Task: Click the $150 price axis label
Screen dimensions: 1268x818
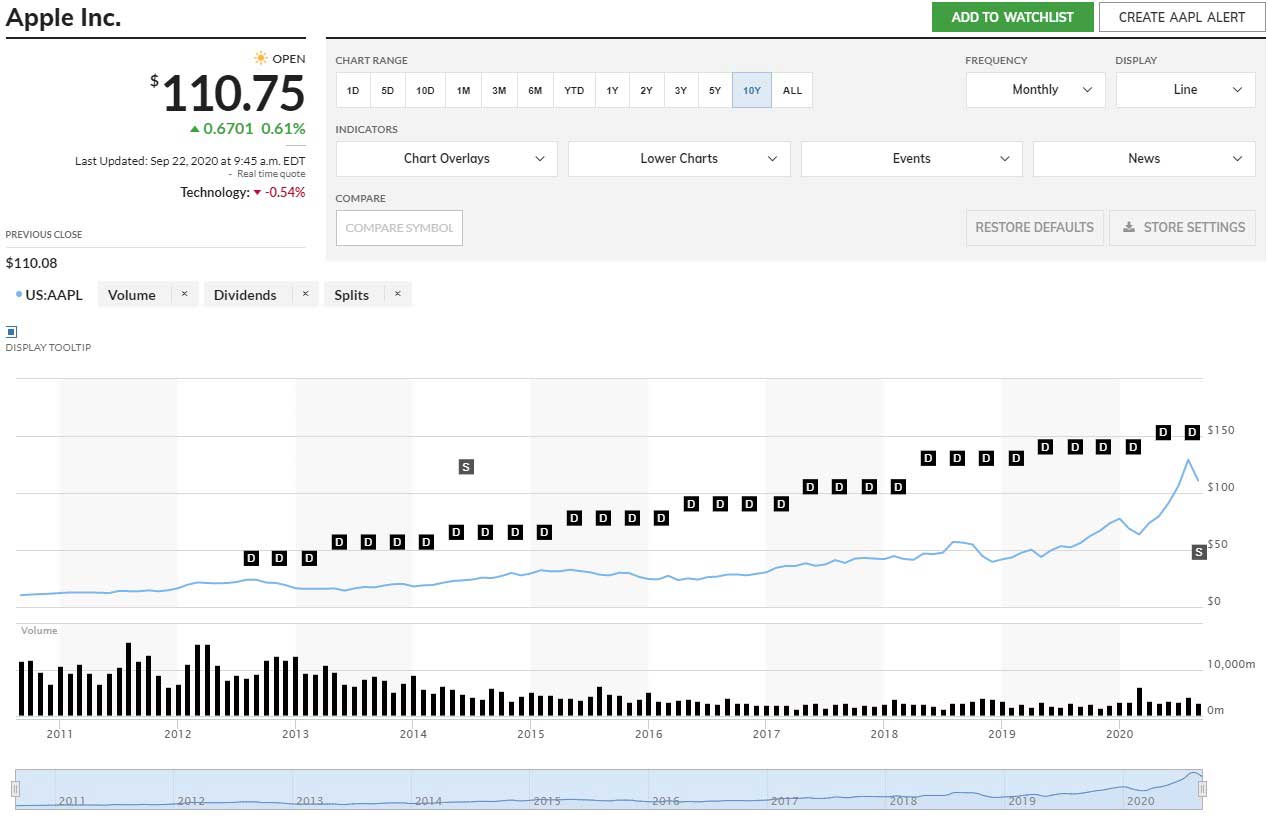Action: [1221, 430]
